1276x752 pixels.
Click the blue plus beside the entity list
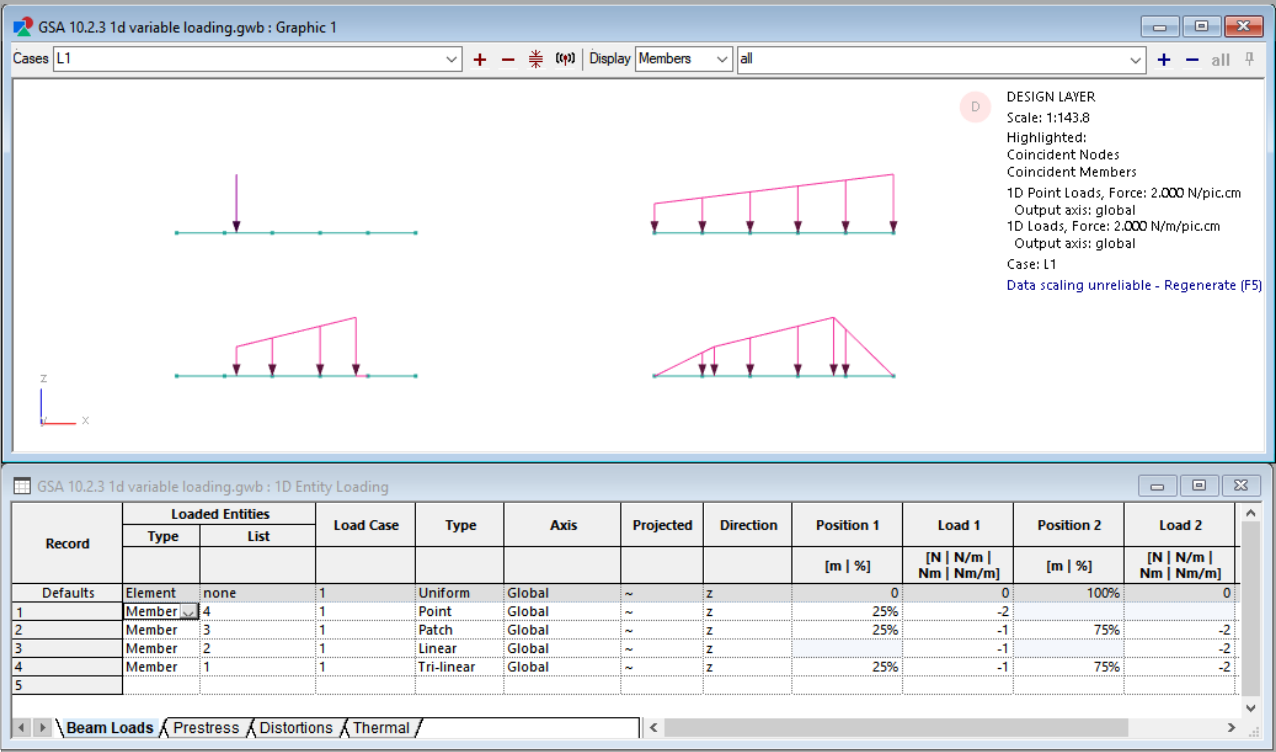pos(1163,59)
